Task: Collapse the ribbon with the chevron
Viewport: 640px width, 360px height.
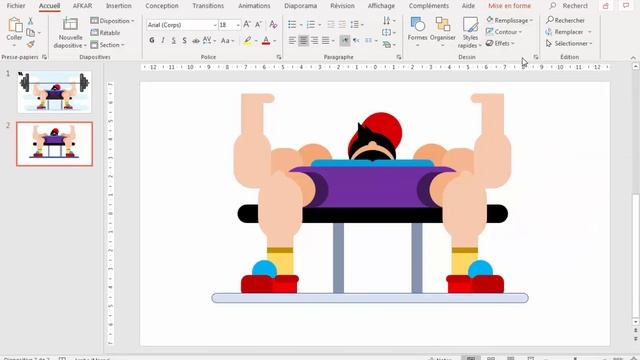Action: coord(633,58)
